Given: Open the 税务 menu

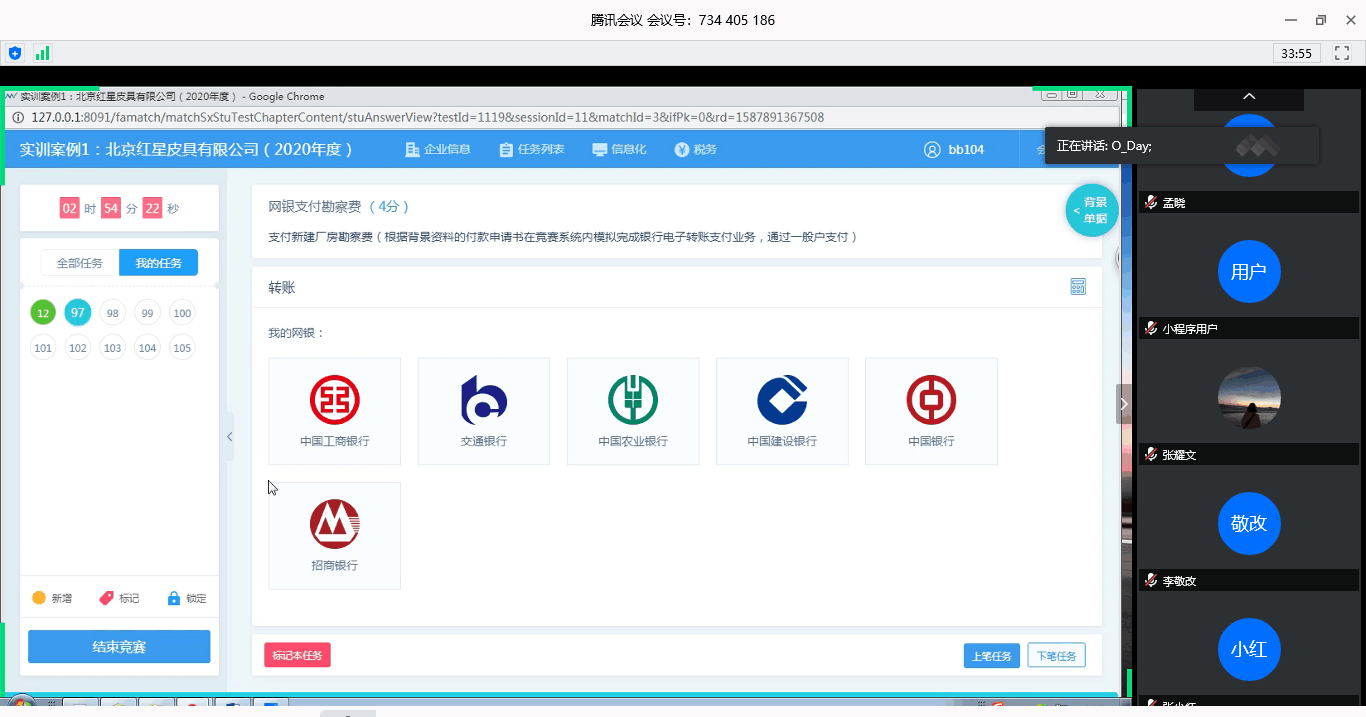Looking at the screenshot, I should point(696,149).
